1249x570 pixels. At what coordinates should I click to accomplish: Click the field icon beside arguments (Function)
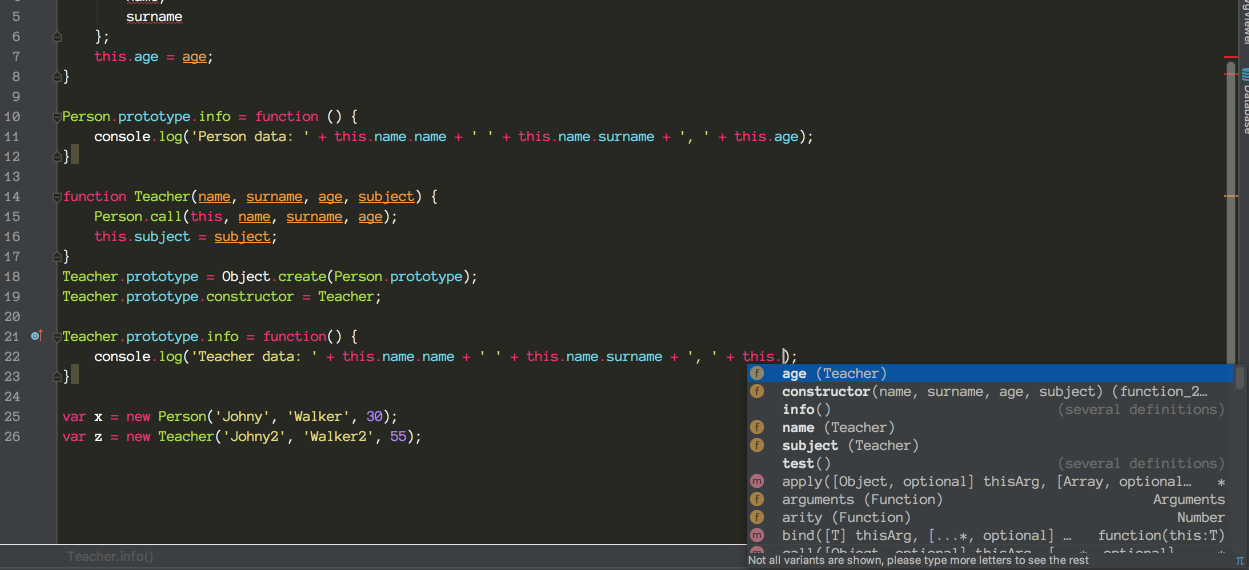point(757,499)
